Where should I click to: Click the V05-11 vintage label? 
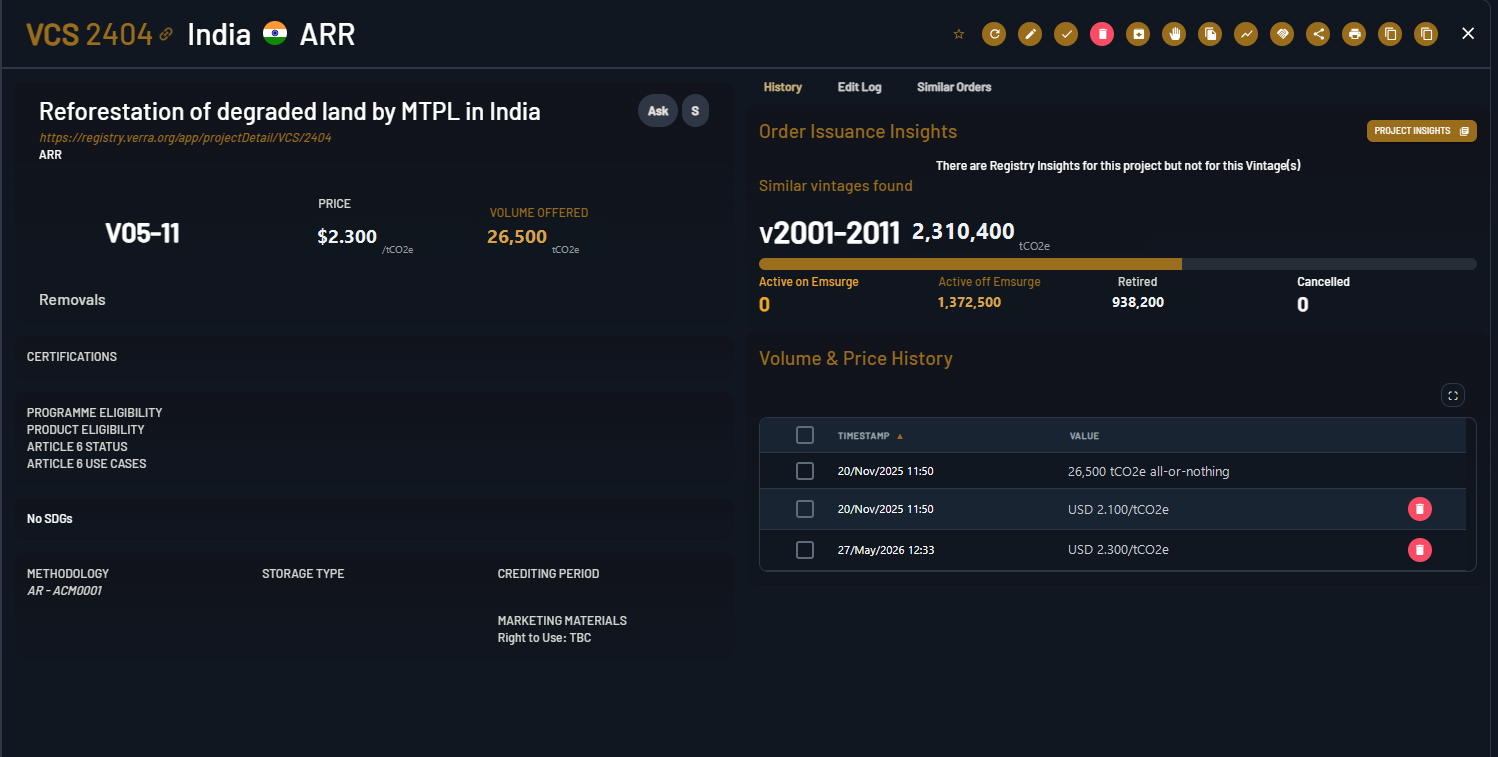coord(142,233)
